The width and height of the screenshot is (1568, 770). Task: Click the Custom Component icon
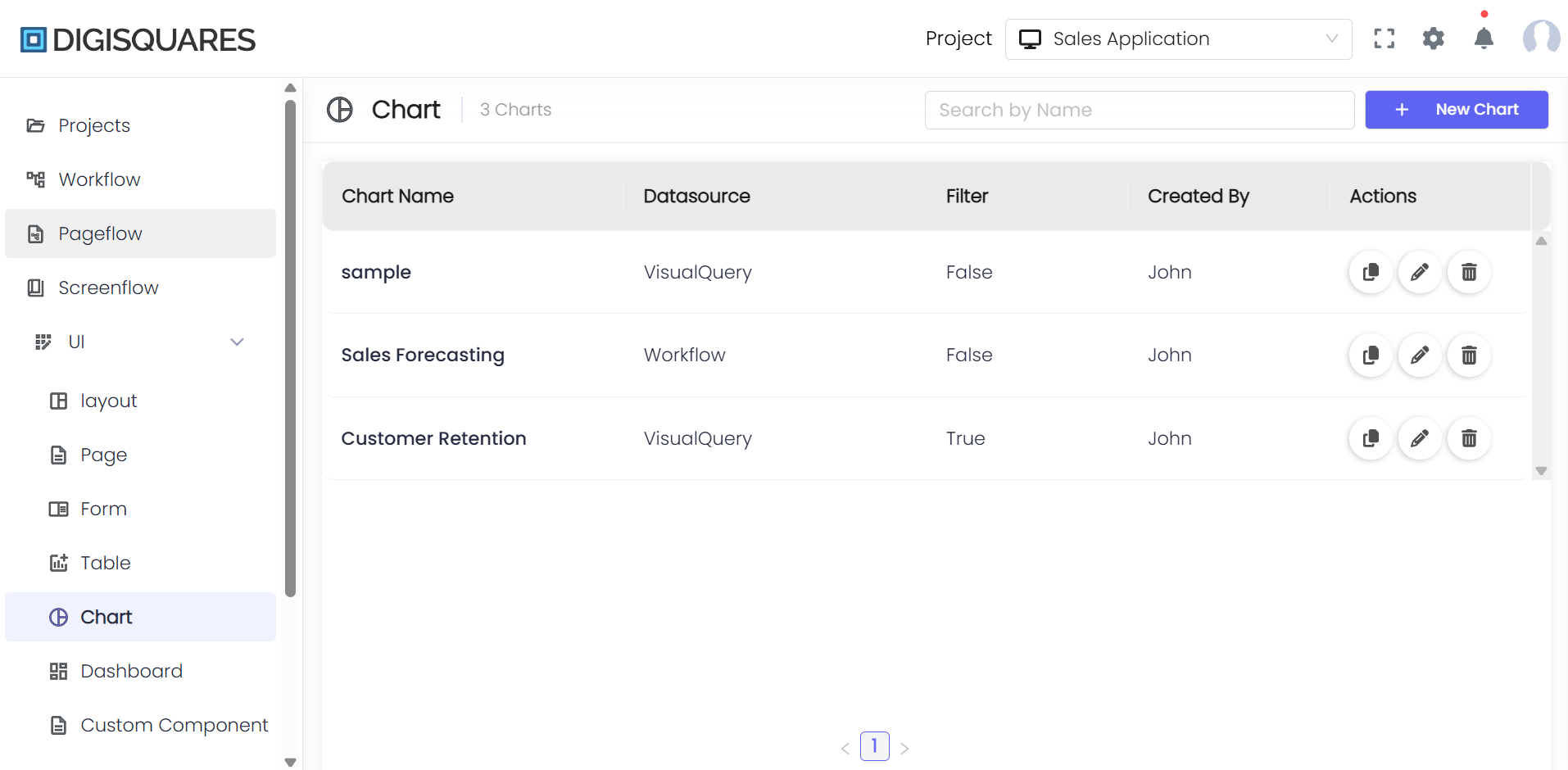click(58, 725)
